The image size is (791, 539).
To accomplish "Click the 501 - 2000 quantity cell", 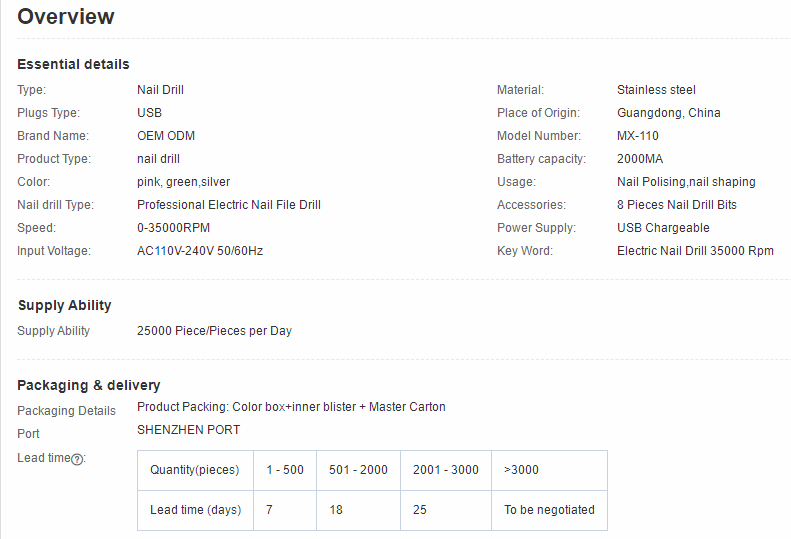I will click(x=358, y=470).
